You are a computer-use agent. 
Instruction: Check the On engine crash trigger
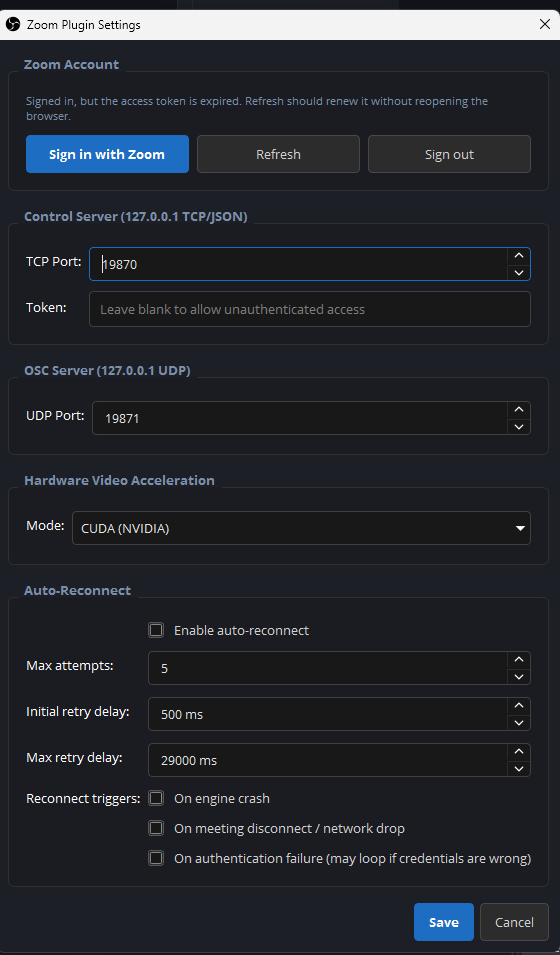click(157, 798)
